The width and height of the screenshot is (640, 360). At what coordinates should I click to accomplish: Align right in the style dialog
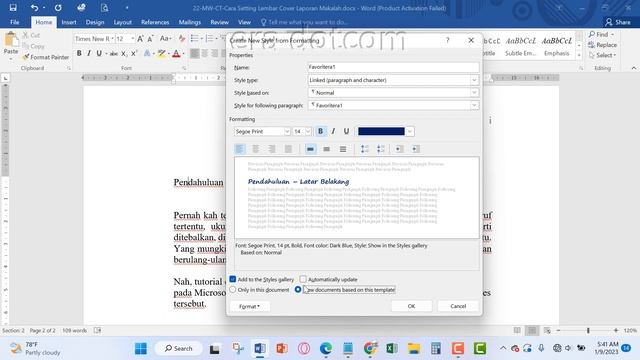click(272, 149)
